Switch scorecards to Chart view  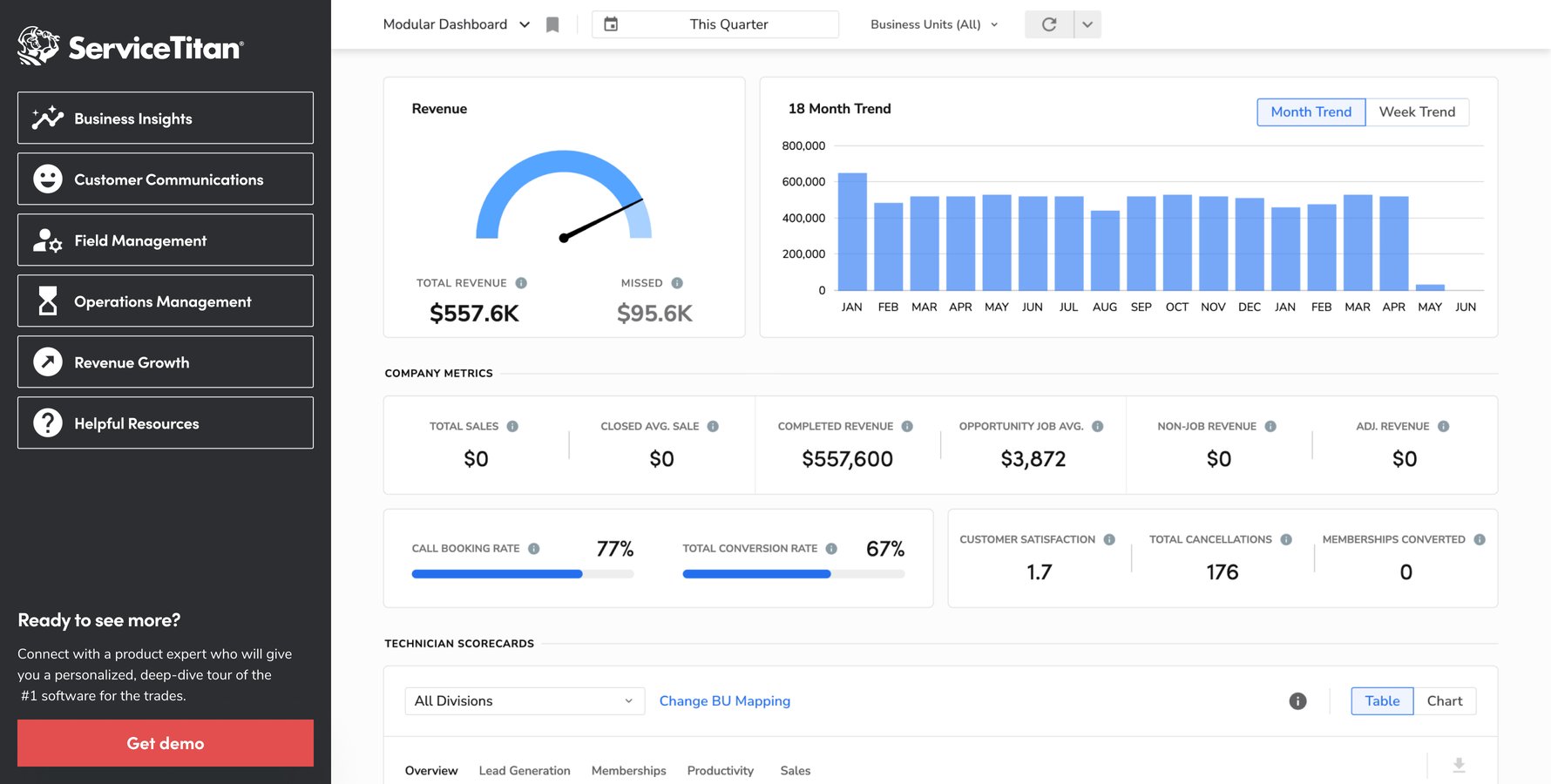click(1444, 701)
